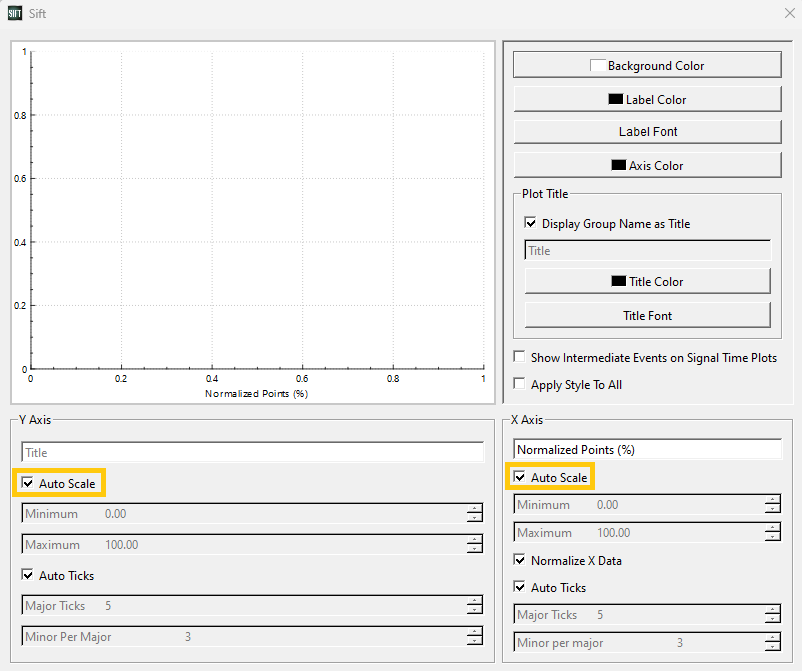Decrease X Axis Minor per major value
The height and width of the screenshot is (671, 802).
[773, 647]
